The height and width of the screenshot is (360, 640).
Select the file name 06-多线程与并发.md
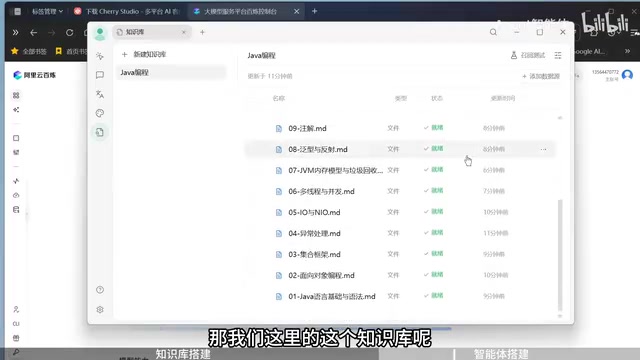[321, 191]
